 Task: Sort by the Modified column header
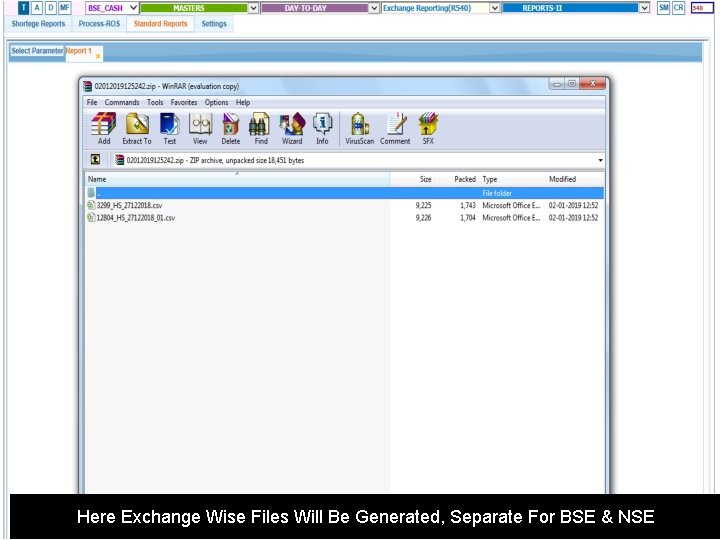575,179
